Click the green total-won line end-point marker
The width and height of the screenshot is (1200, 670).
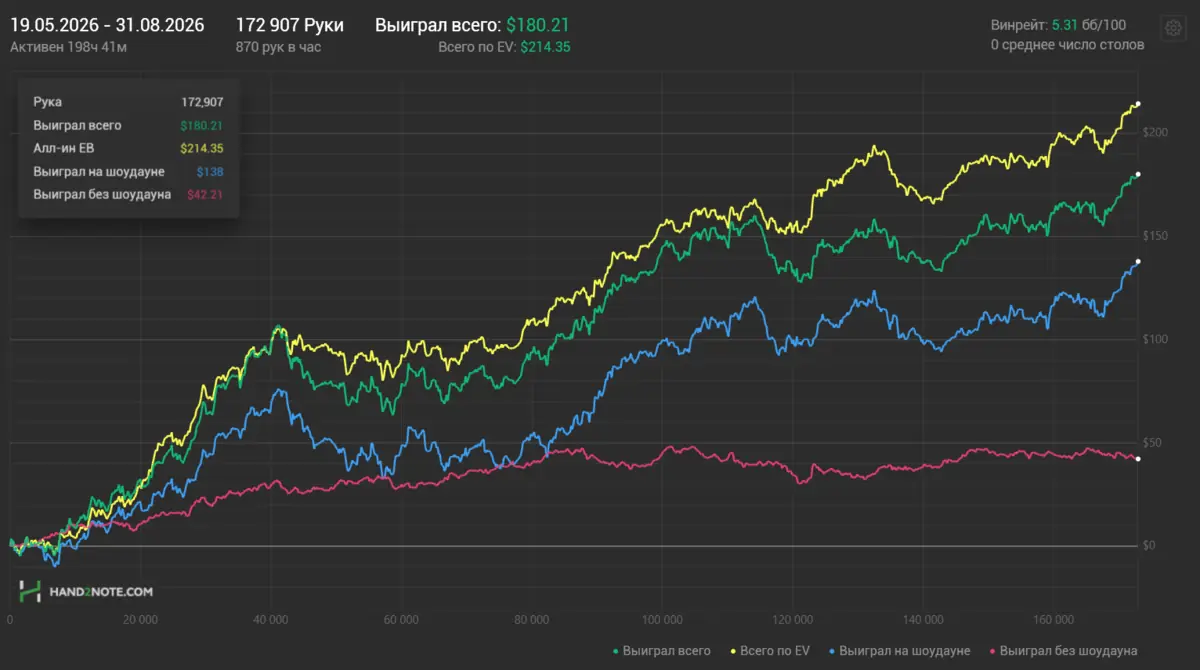coord(1138,175)
